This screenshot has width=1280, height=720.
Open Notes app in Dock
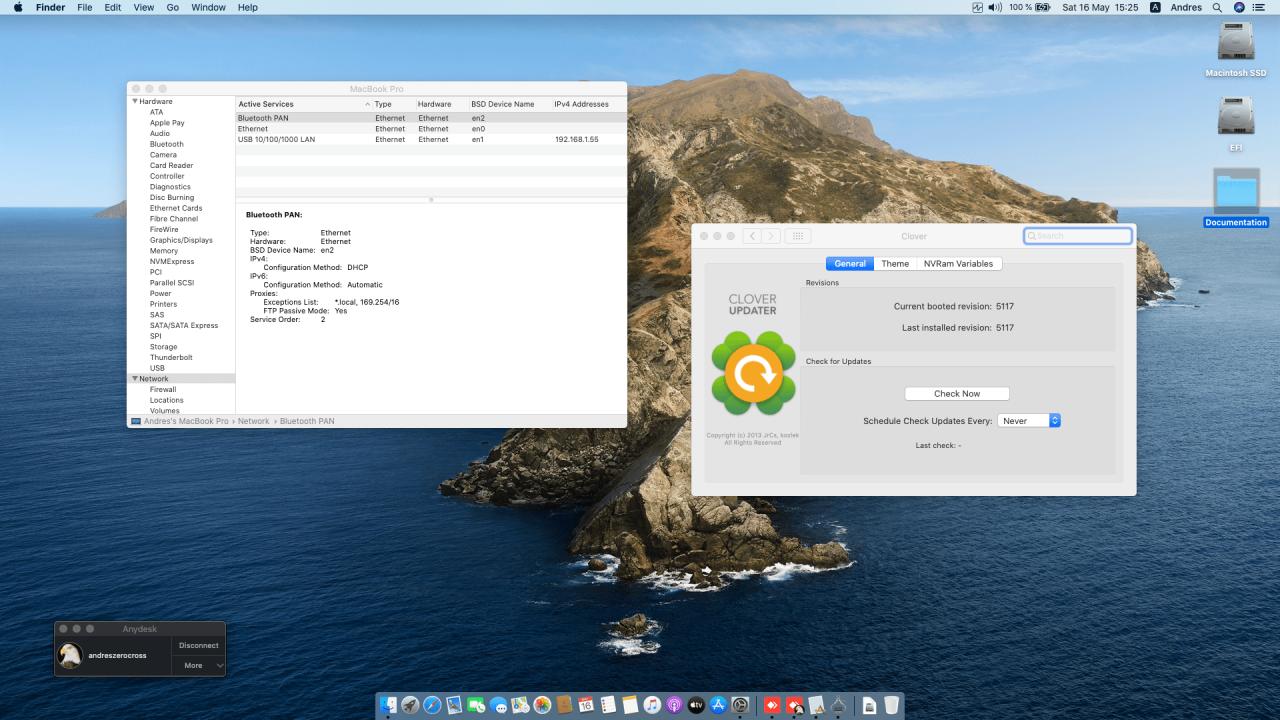point(630,705)
